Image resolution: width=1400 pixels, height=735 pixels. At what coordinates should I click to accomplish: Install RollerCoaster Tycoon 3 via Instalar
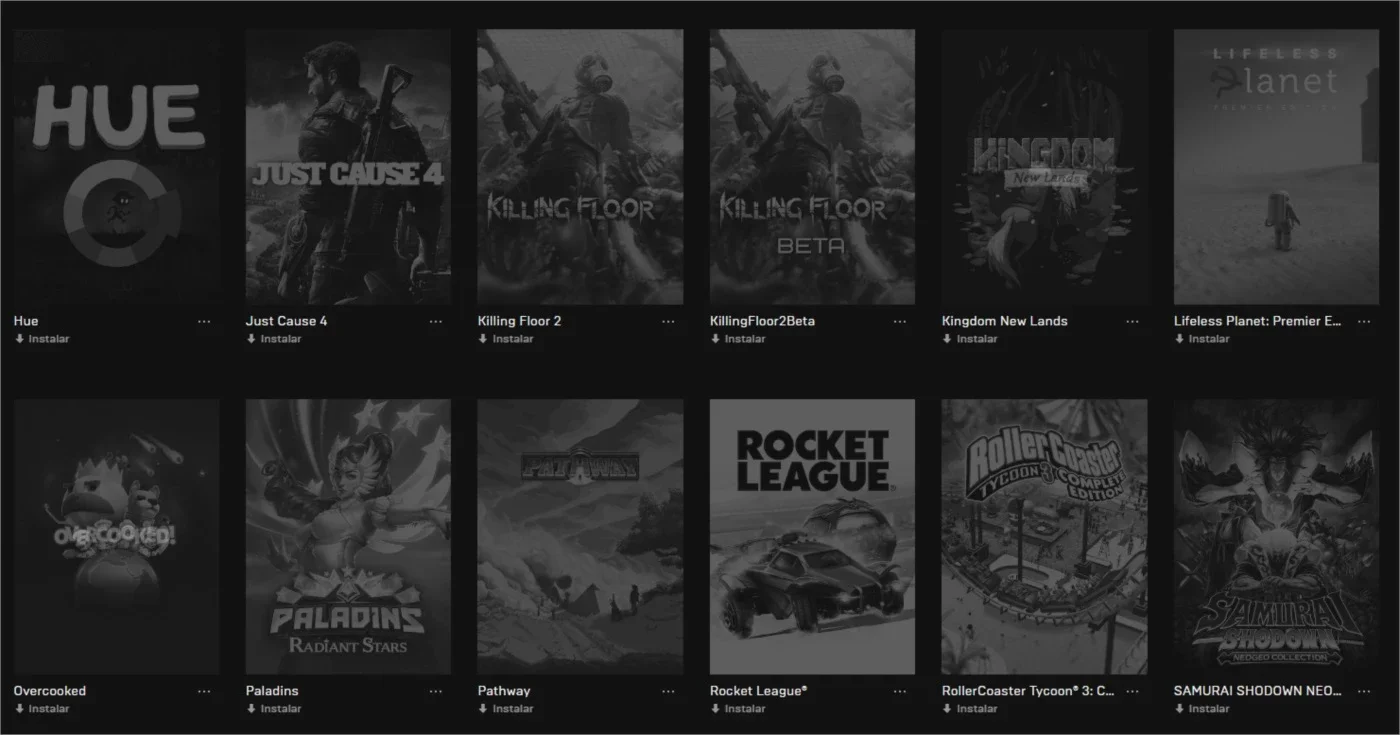(970, 709)
